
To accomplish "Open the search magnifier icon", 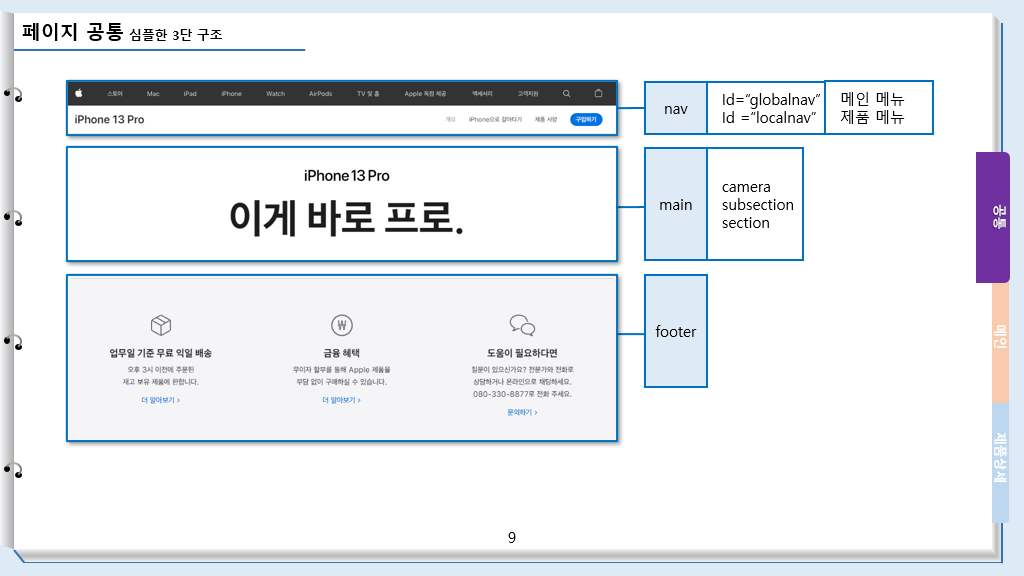I will click(x=567, y=93).
